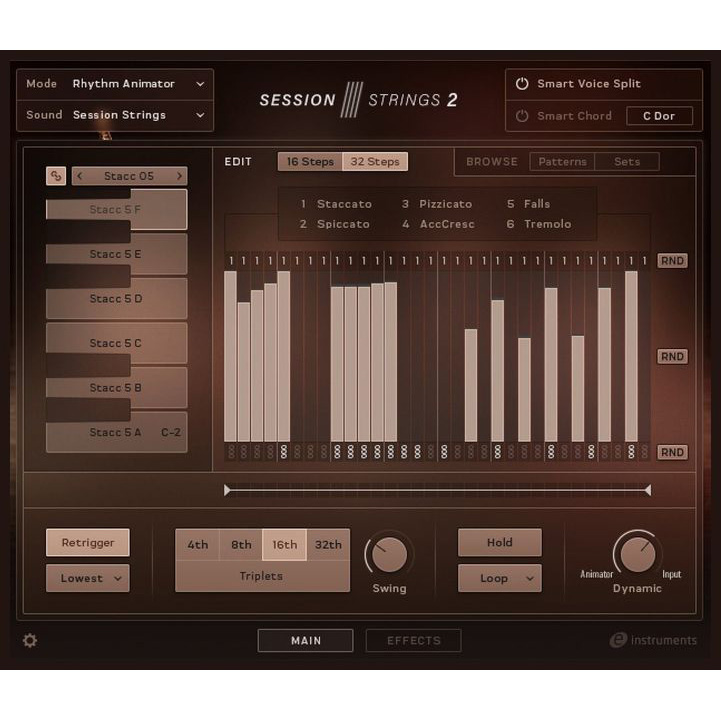Toggle the Hold button
Image resolution: width=721 pixels, height=721 pixels.
[x=499, y=543]
